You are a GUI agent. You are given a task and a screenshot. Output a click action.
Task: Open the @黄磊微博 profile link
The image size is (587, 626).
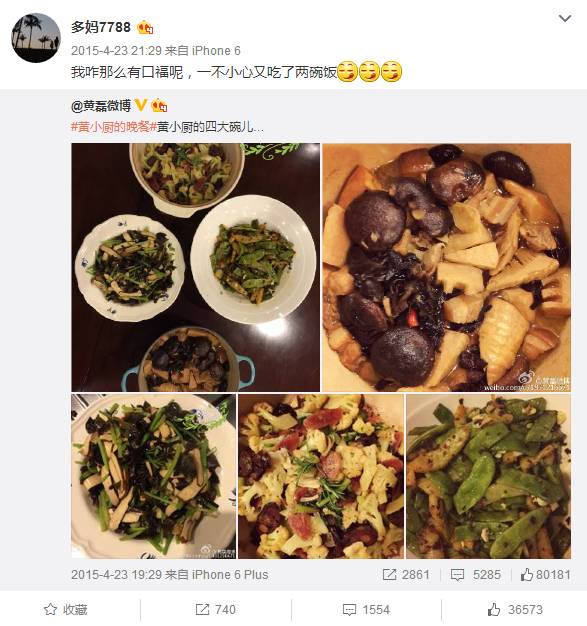click(x=101, y=106)
